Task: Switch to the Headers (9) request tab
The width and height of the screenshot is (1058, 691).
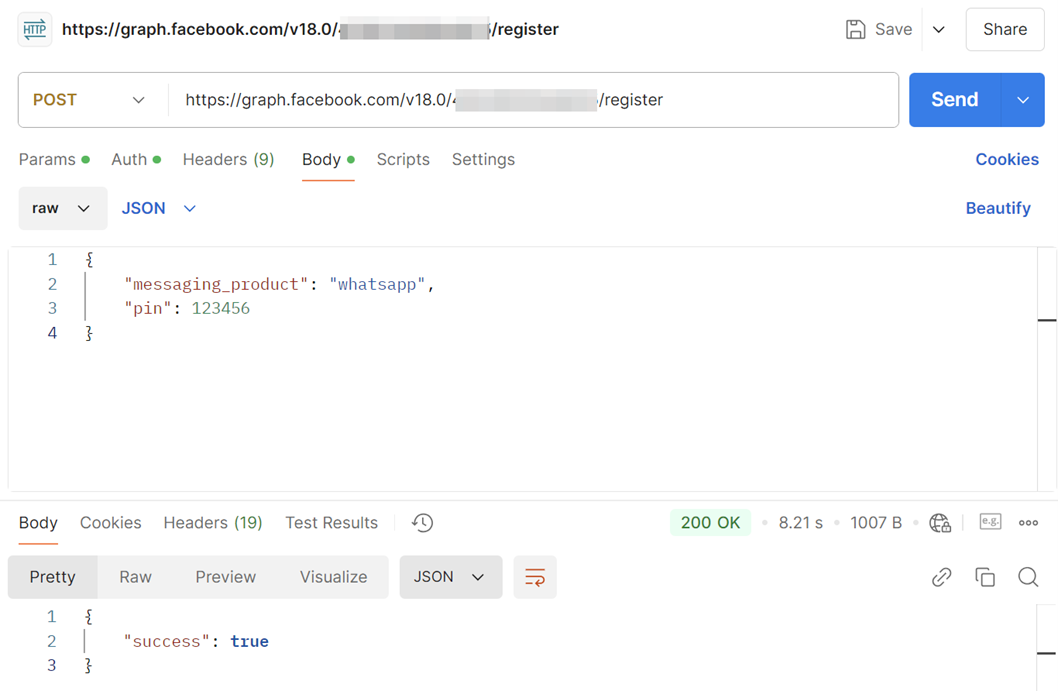Action: (x=228, y=160)
